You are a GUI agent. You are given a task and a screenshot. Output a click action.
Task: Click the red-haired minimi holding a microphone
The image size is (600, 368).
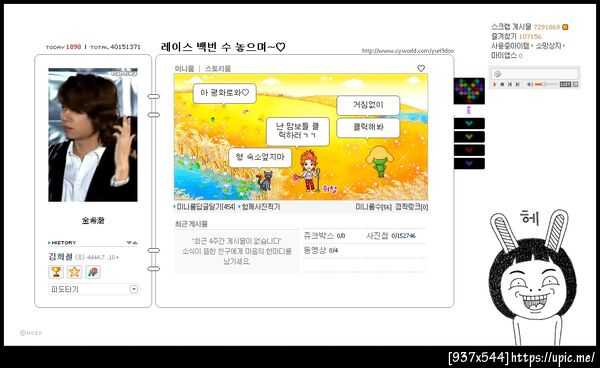309,171
